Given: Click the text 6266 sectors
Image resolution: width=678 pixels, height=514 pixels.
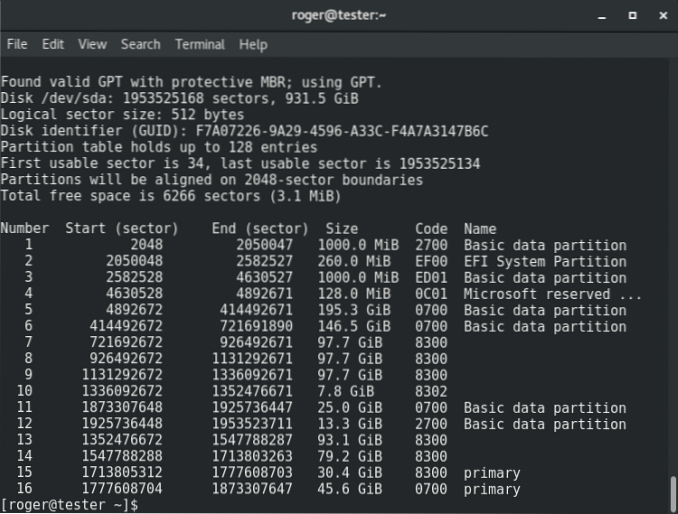Looking at the screenshot, I should (211, 196).
